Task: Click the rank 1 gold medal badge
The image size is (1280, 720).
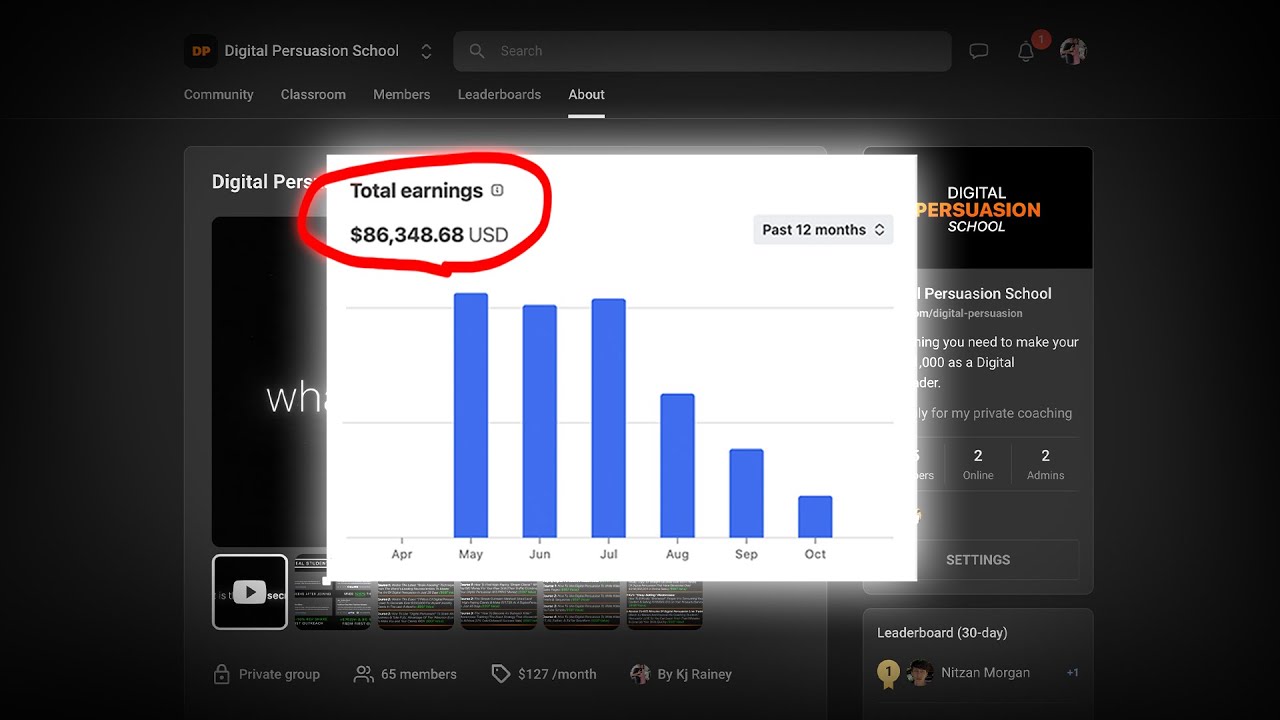Action: coord(888,674)
